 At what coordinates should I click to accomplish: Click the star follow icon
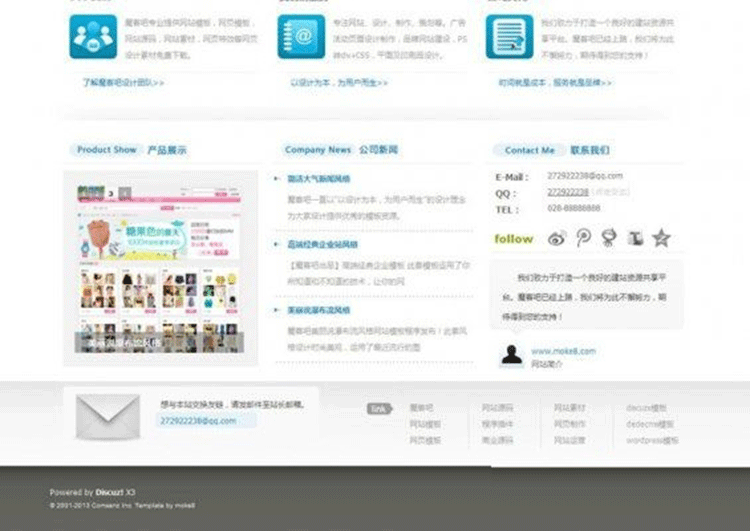click(x=661, y=238)
